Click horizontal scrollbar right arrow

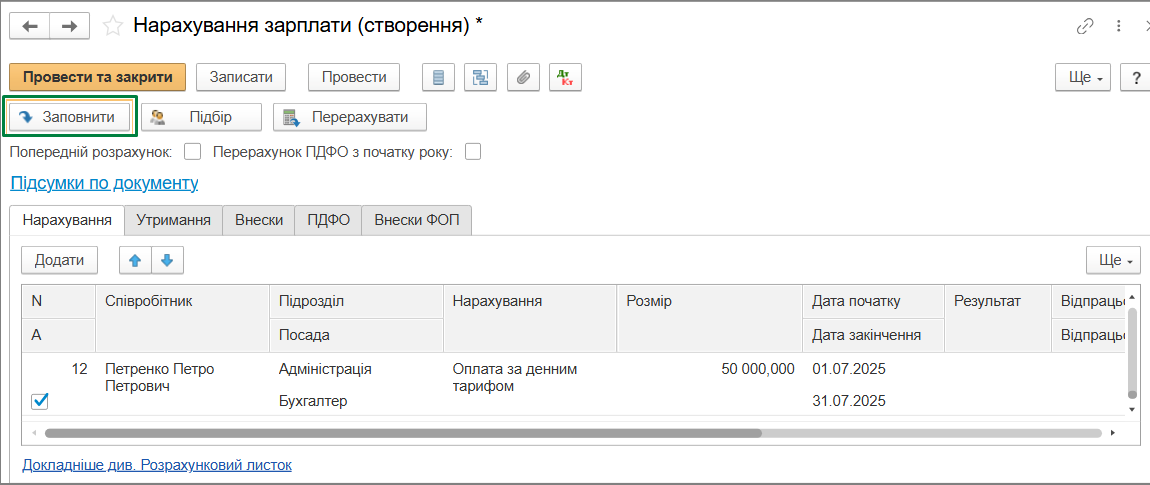click(x=1113, y=433)
